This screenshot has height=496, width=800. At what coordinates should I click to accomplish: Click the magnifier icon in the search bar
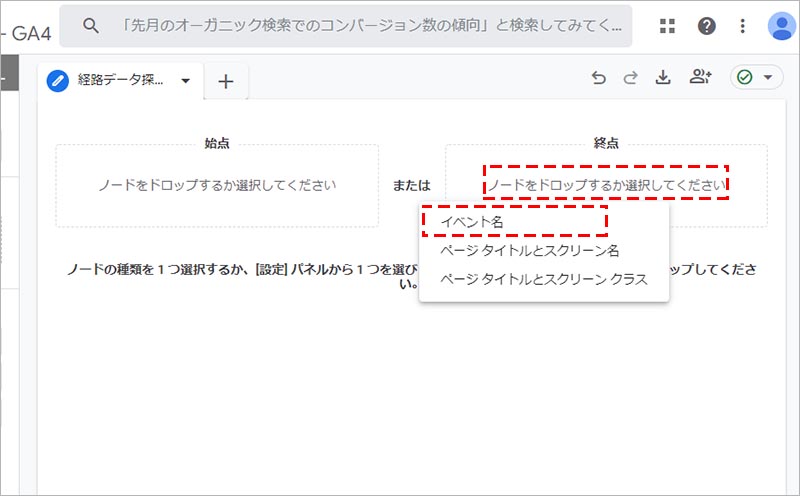91,26
